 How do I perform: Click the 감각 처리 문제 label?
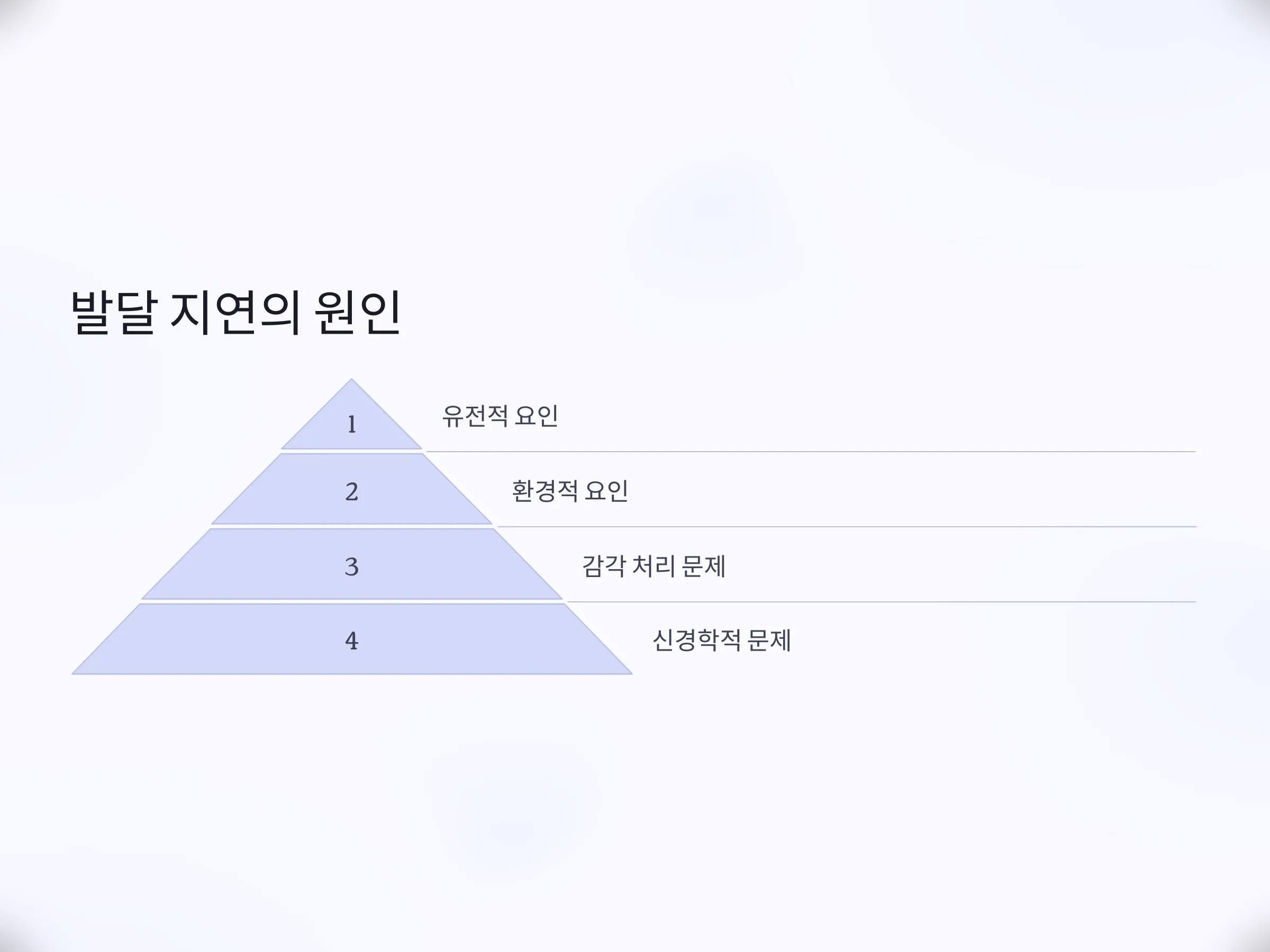click(x=654, y=566)
